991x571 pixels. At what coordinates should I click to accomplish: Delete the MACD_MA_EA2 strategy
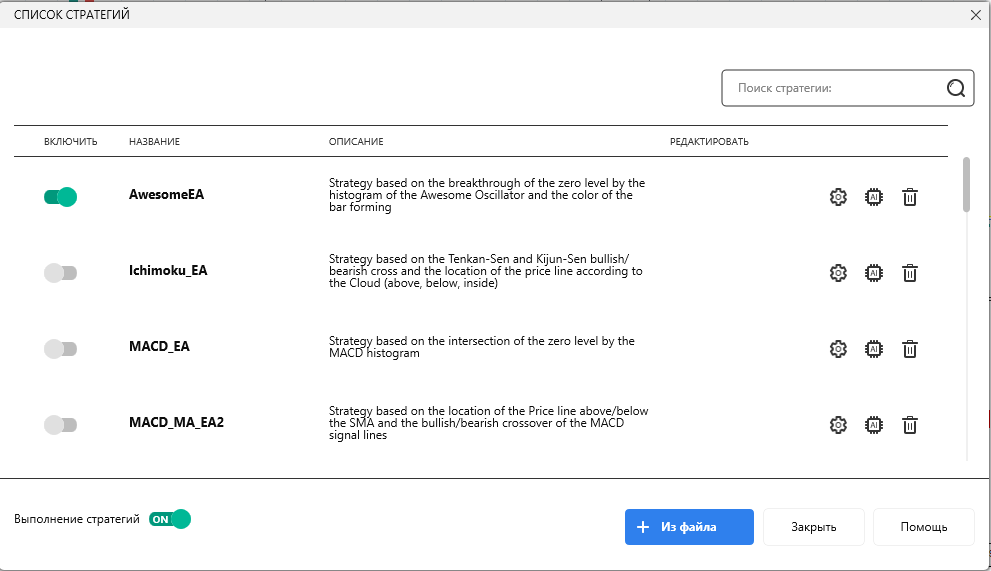pyautogui.click(x=910, y=425)
